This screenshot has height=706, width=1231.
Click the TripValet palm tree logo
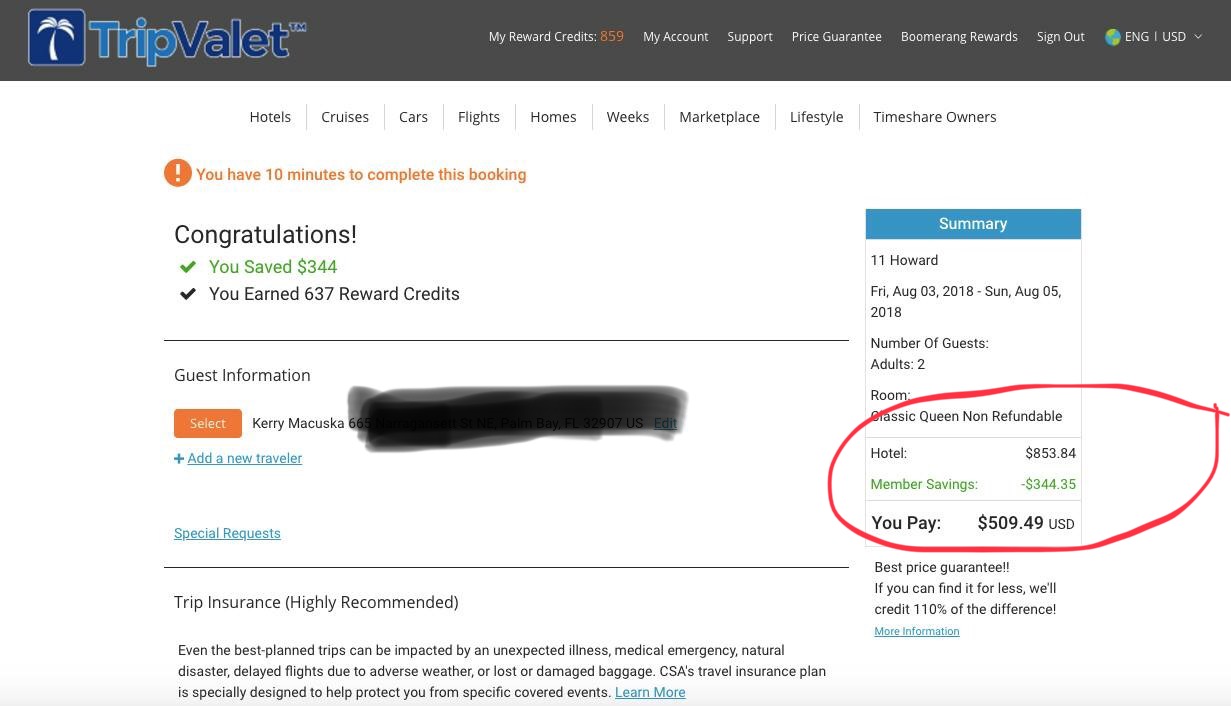pos(56,38)
